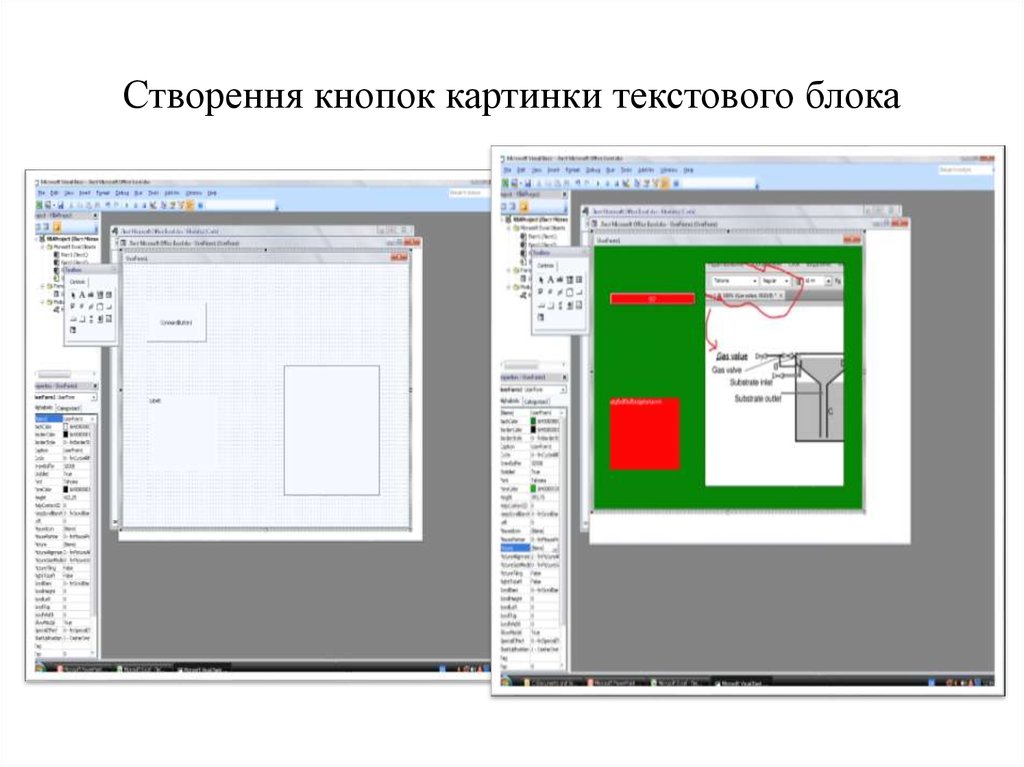The width and height of the screenshot is (1024, 767).
Task: Select the CommandButton tool in the Toolbox
Action: point(108,307)
